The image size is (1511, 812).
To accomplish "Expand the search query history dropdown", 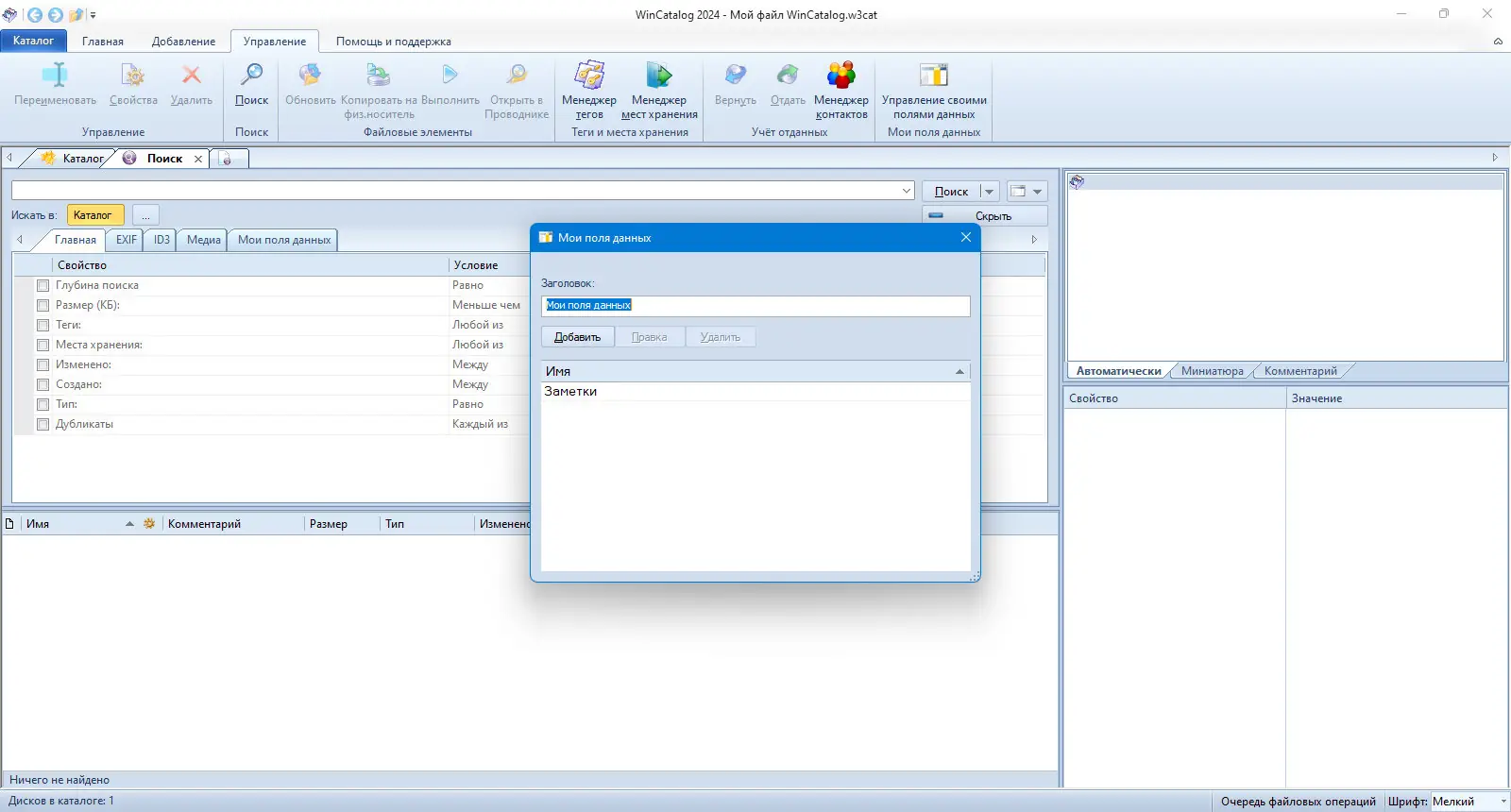I will (x=907, y=191).
